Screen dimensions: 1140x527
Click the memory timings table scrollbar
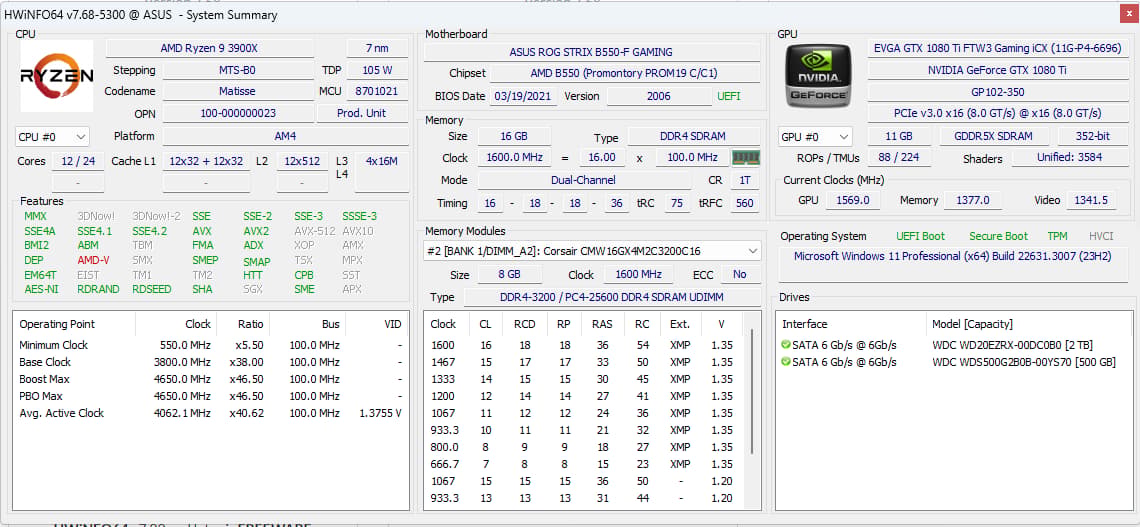pyautogui.click(x=752, y=393)
